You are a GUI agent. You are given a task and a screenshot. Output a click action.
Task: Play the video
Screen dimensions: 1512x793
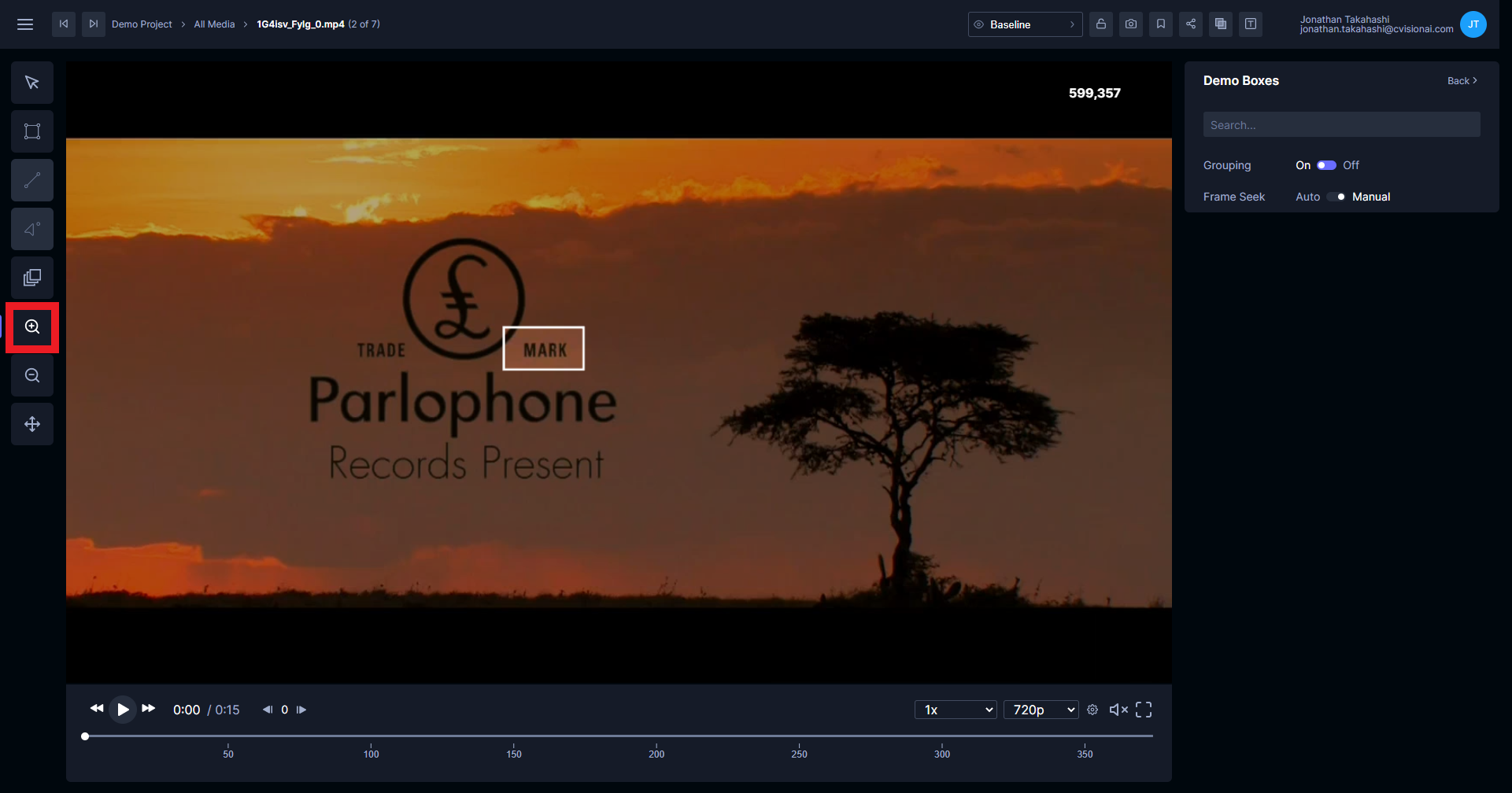pyautogui.click(x=123, y=710)
